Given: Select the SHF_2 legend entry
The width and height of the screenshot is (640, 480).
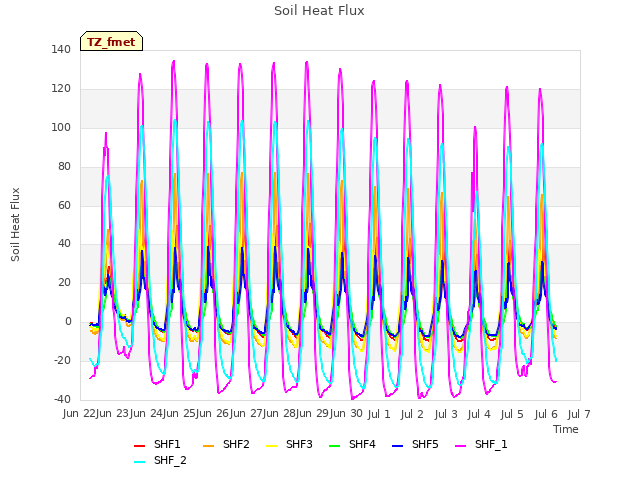Looking at the screenshot, I should tap(160, 460).
